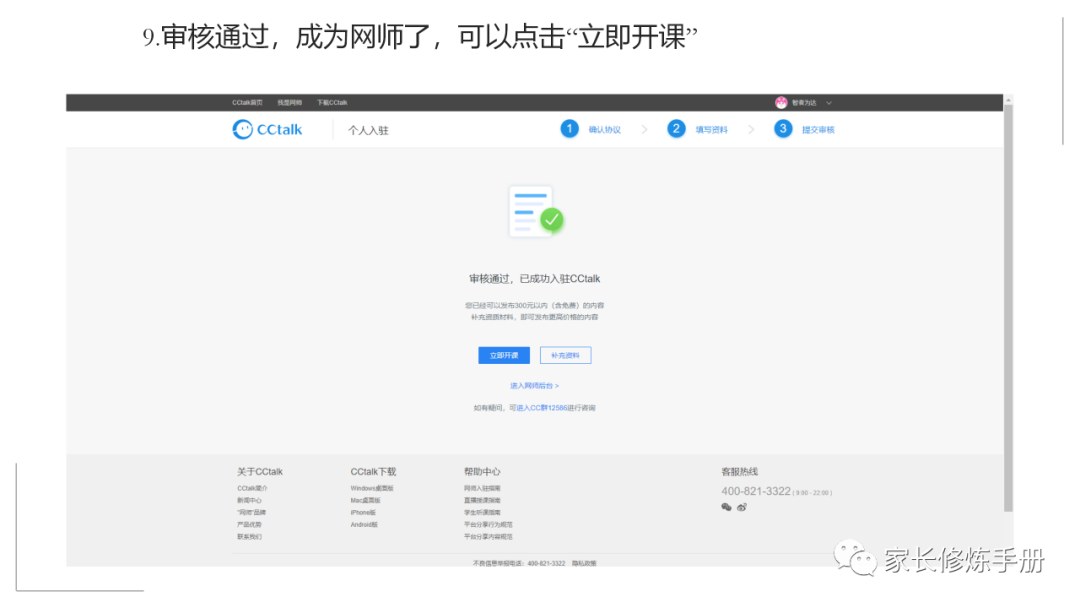Click the page's vertical scrollbar thumb
Viewport: 1080px width, 608px height.
click(x=1008, y=308)
